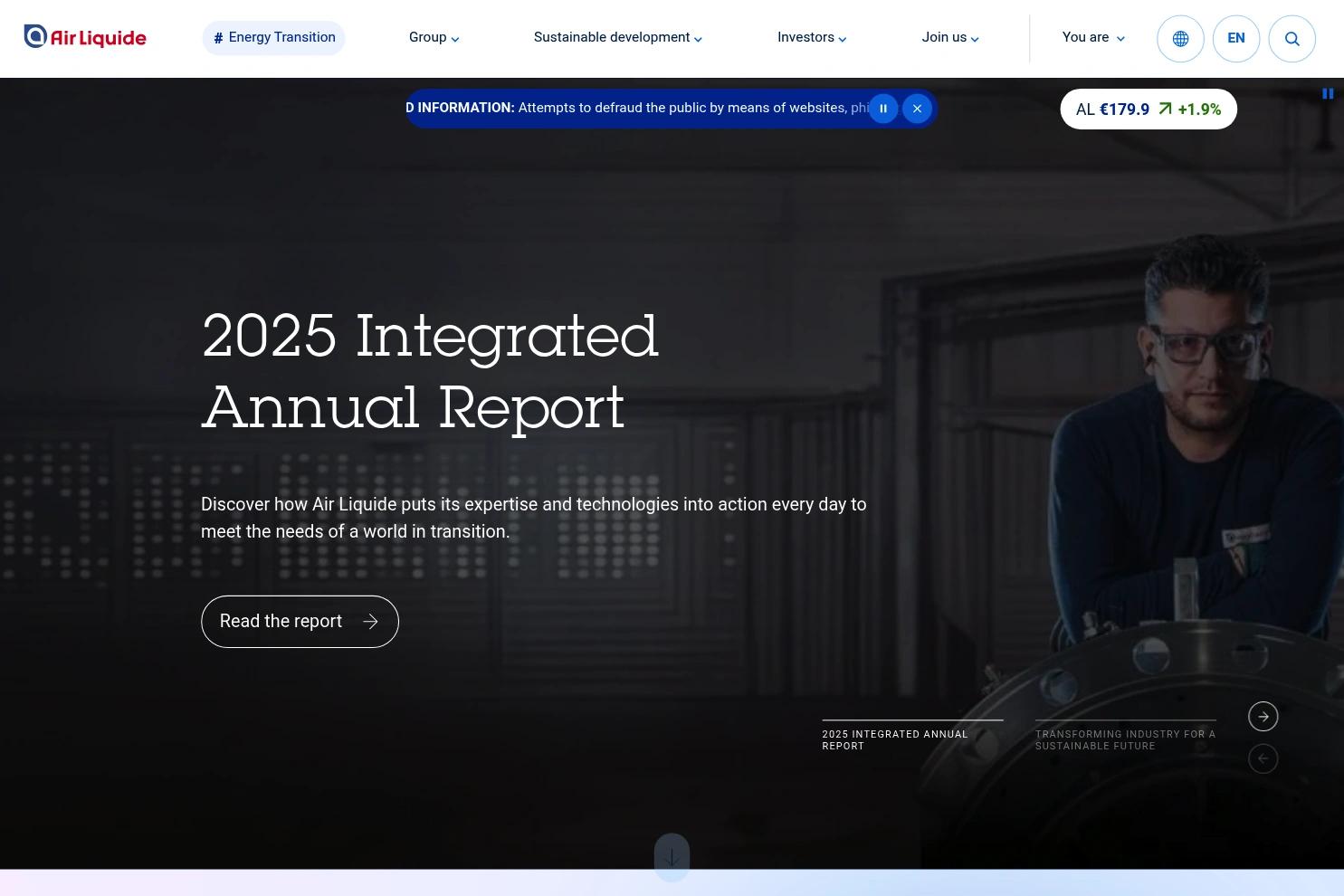1344x896 pixels.
Task: Pause the scrolling information banner
Action: click(x=883, y=109)
